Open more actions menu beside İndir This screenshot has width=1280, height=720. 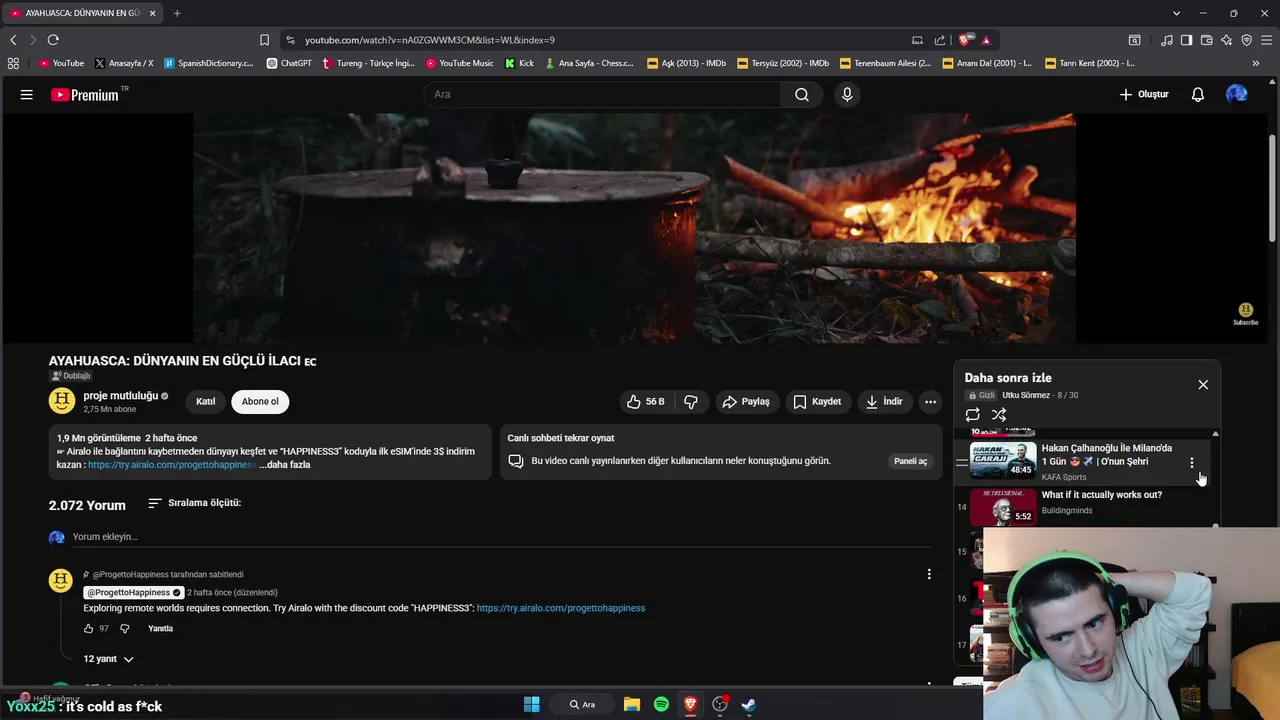930,401
